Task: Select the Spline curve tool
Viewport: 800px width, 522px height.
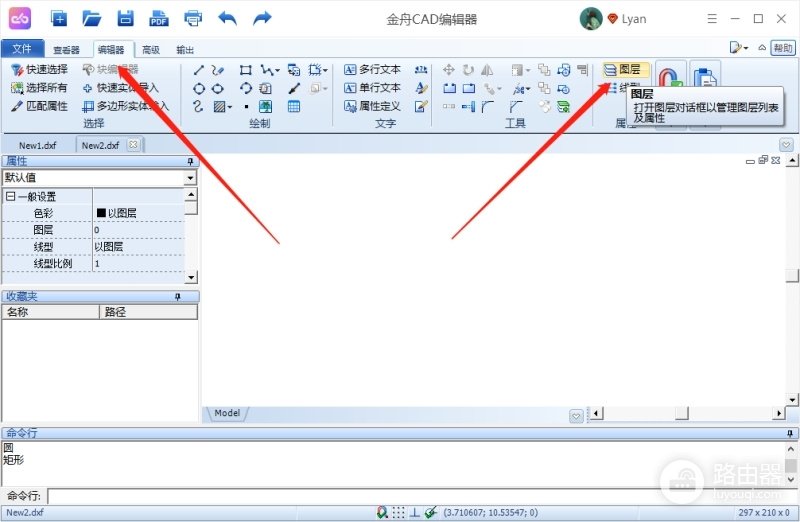Action: tap(198, 107)
